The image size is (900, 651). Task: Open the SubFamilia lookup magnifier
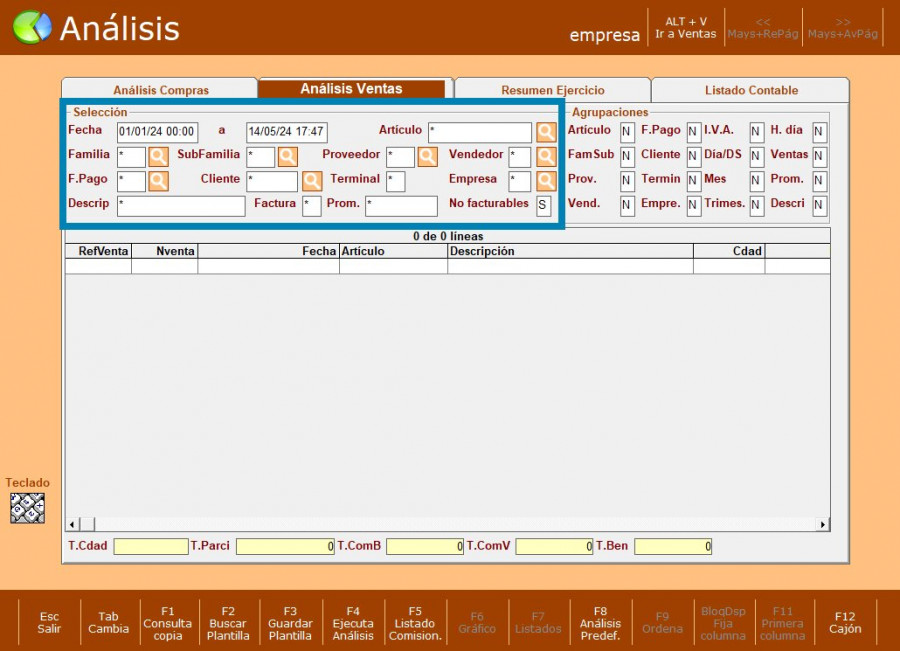tap(287, 156)
